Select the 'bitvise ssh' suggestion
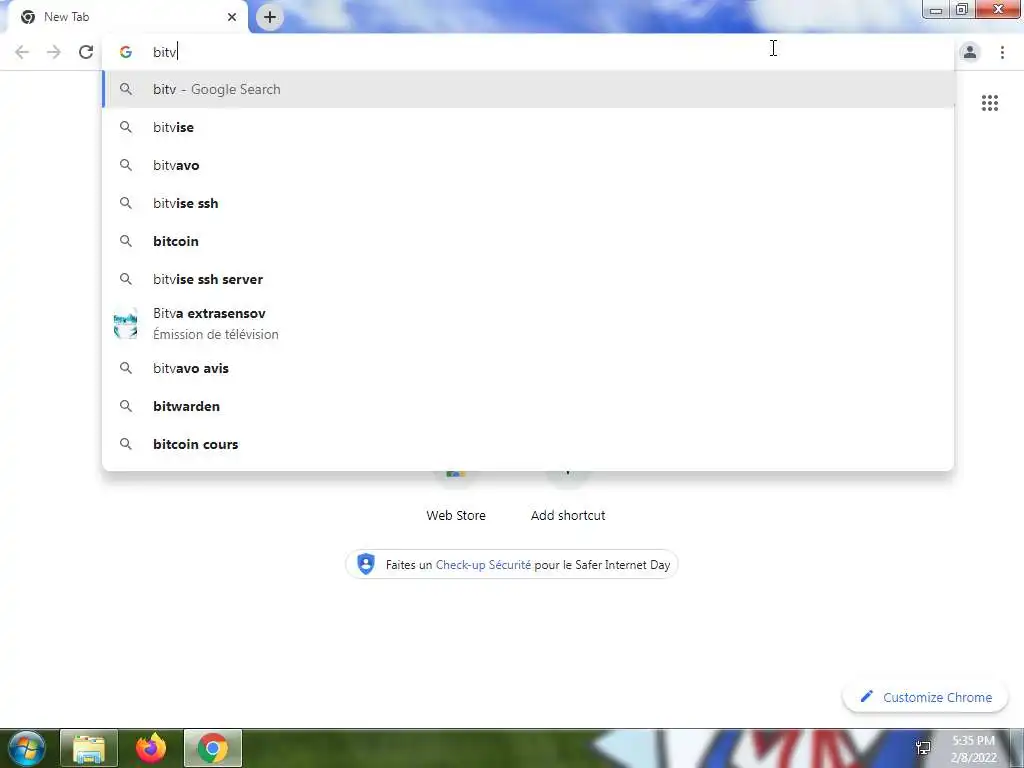Viewport: 1024px width, 768px height. tap(528, 203)
